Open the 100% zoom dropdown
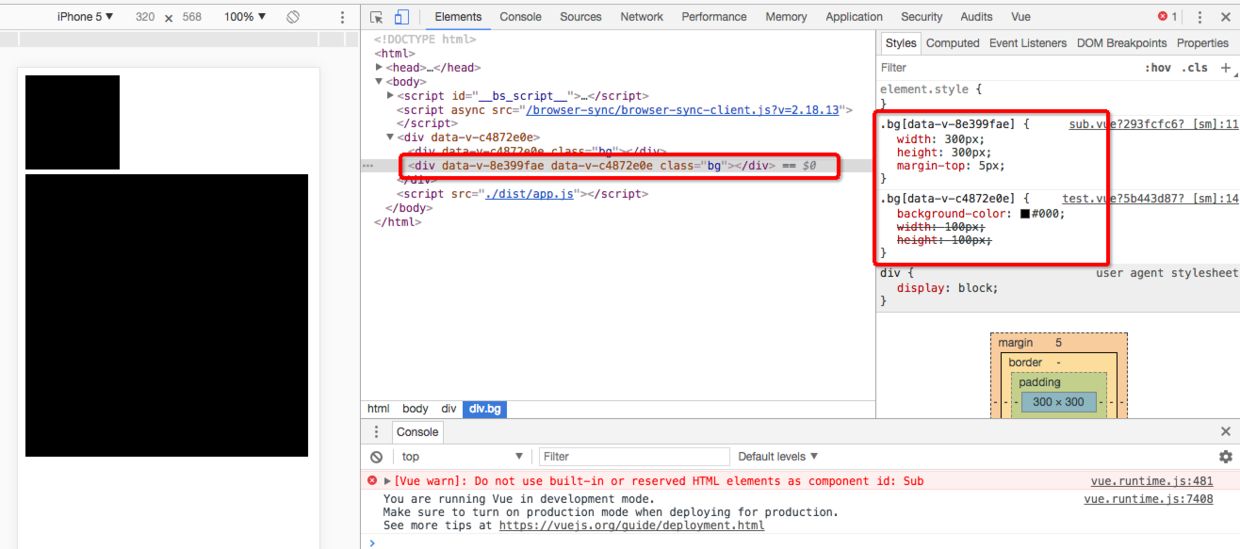 (x=245, y=17)
